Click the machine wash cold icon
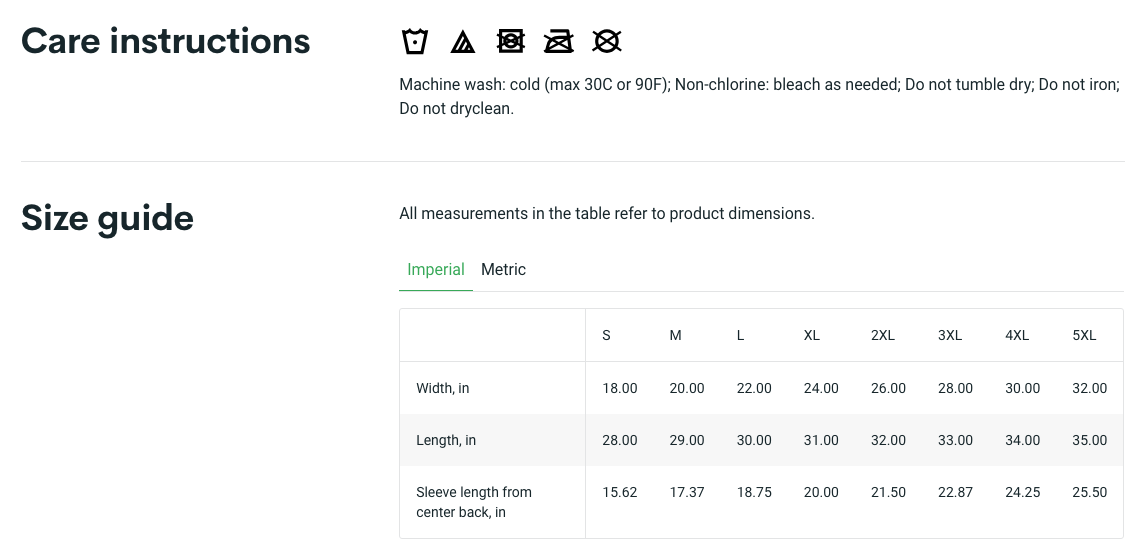This screenshot has height=557, width=1143. click(x=415, y=41)
